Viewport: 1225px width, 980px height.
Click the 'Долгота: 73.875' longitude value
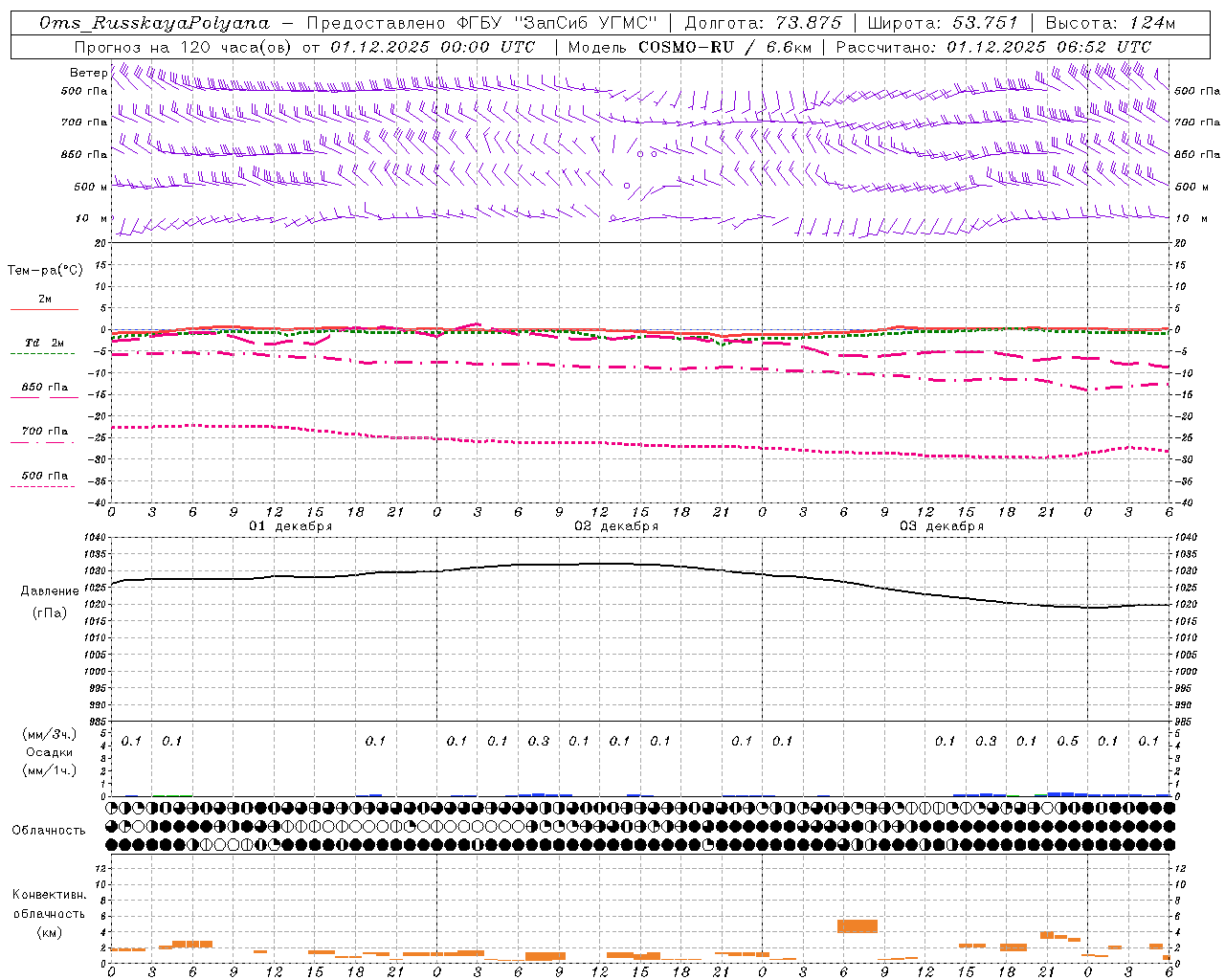coord(764,23)
